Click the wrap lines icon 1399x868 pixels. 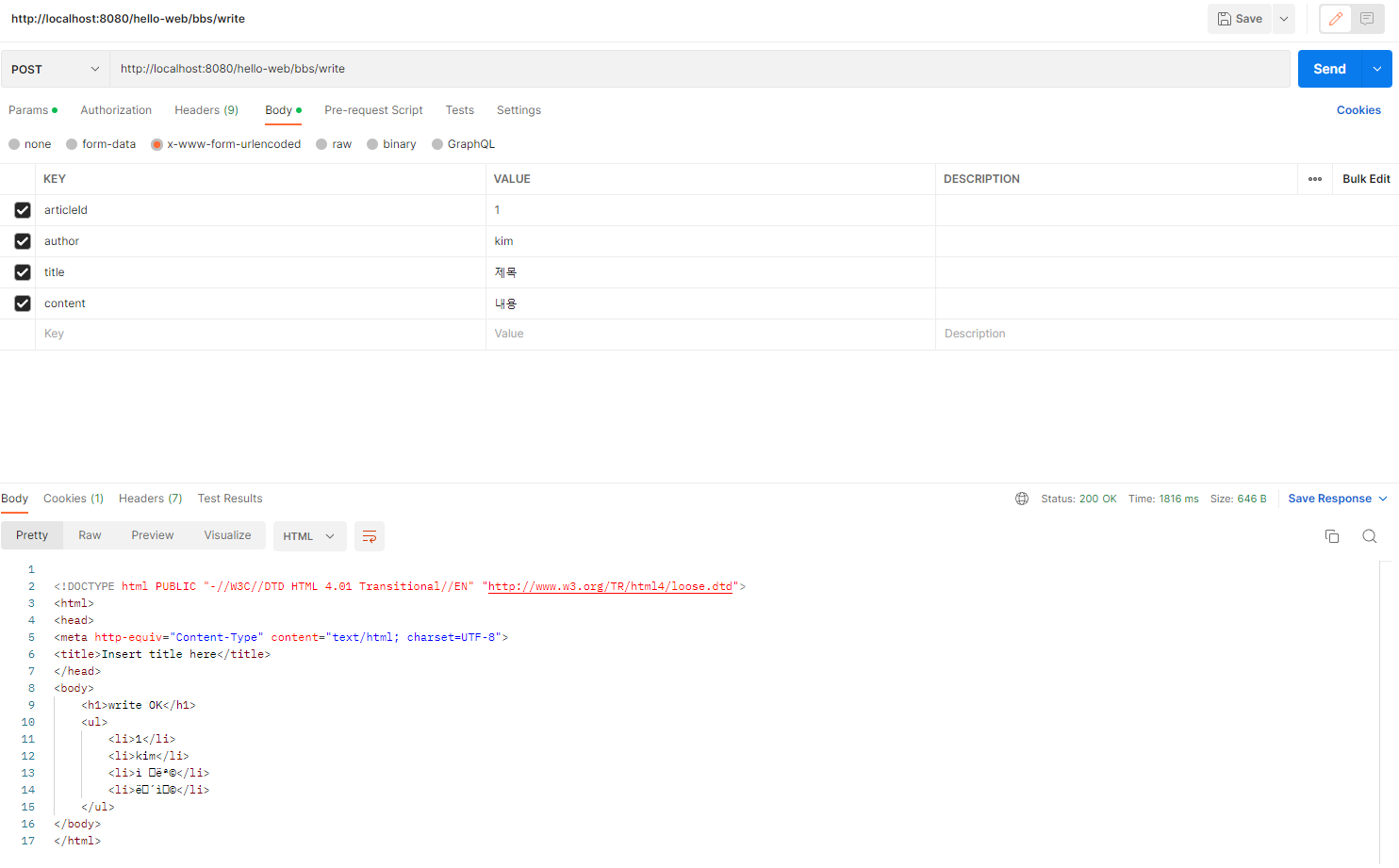(370, 536)
